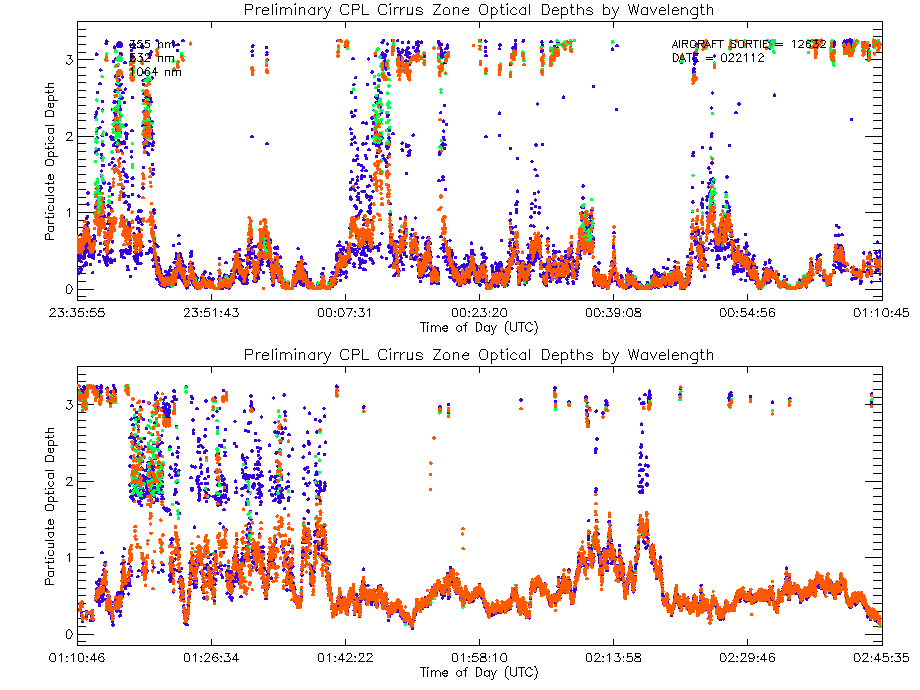Screen dimensions: 920x690
Task: Select the '355 nm' legend label
Action: (x=152, y=45)
